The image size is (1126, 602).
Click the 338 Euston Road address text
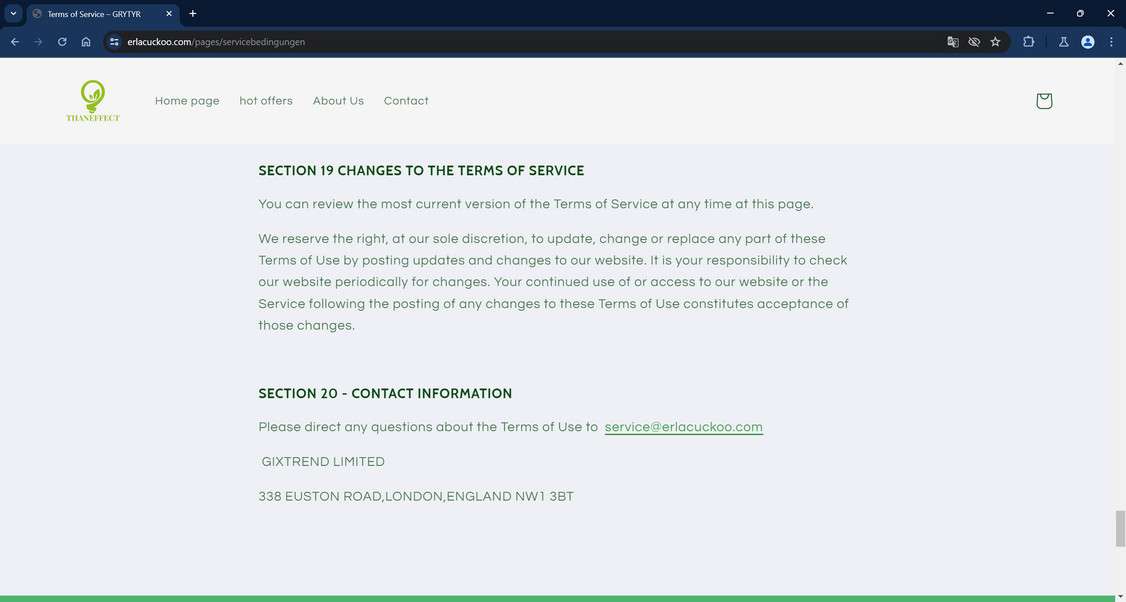[x=416, y=496]
